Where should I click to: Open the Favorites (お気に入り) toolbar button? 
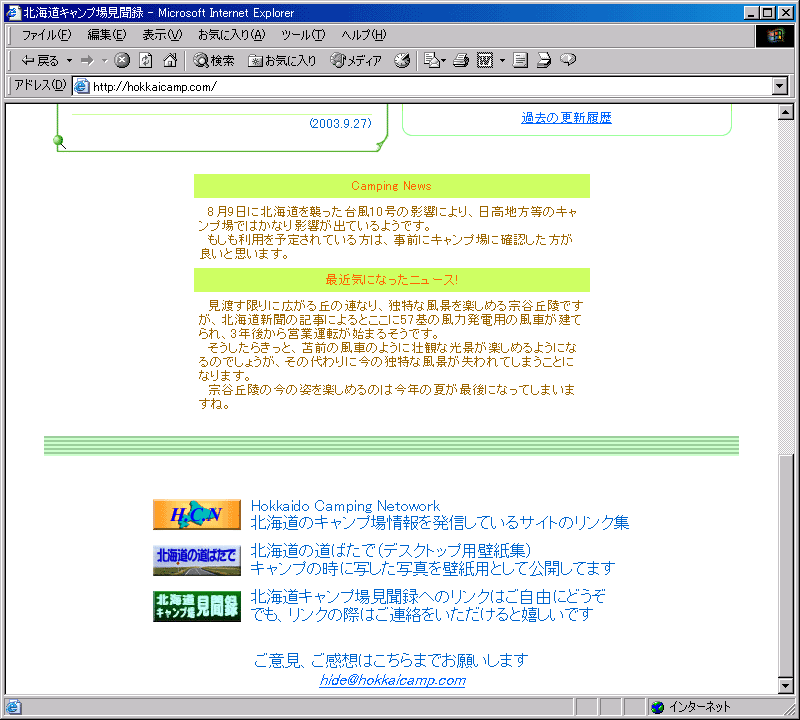pos(282,60)
